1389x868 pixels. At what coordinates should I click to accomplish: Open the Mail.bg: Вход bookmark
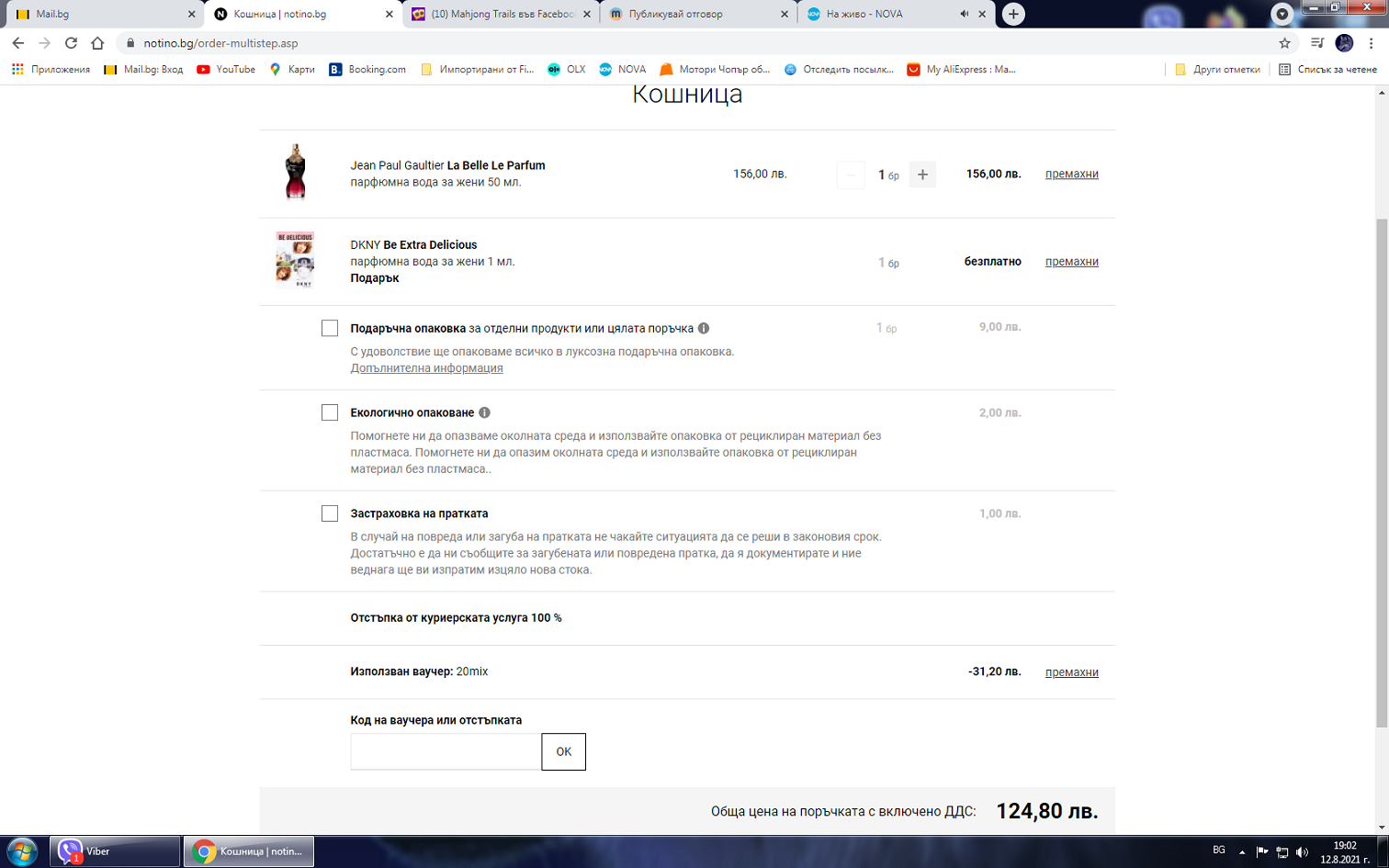pyautogui.click(x=143, y=69)
